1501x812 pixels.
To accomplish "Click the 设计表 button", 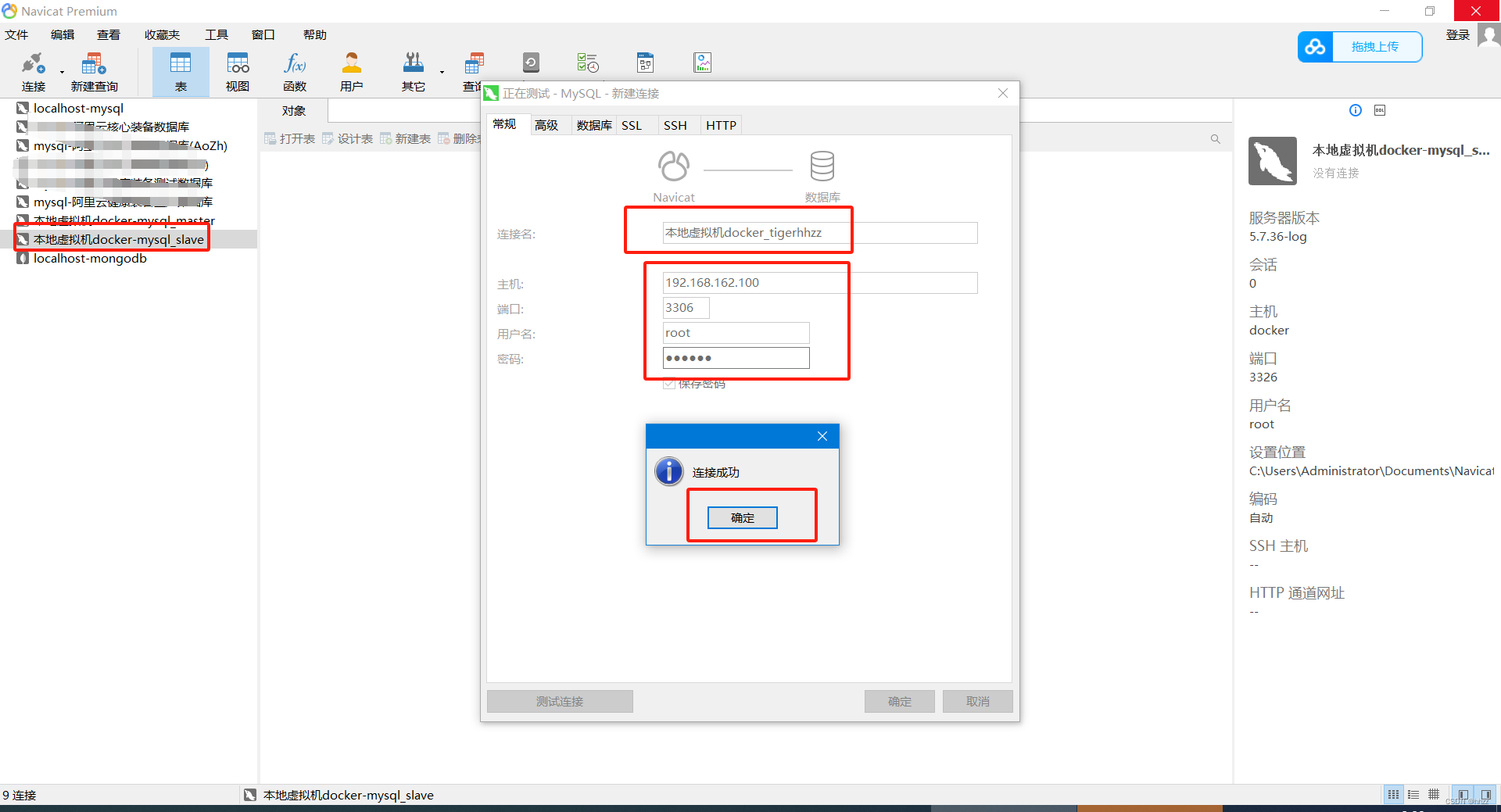I will [348, 138].
